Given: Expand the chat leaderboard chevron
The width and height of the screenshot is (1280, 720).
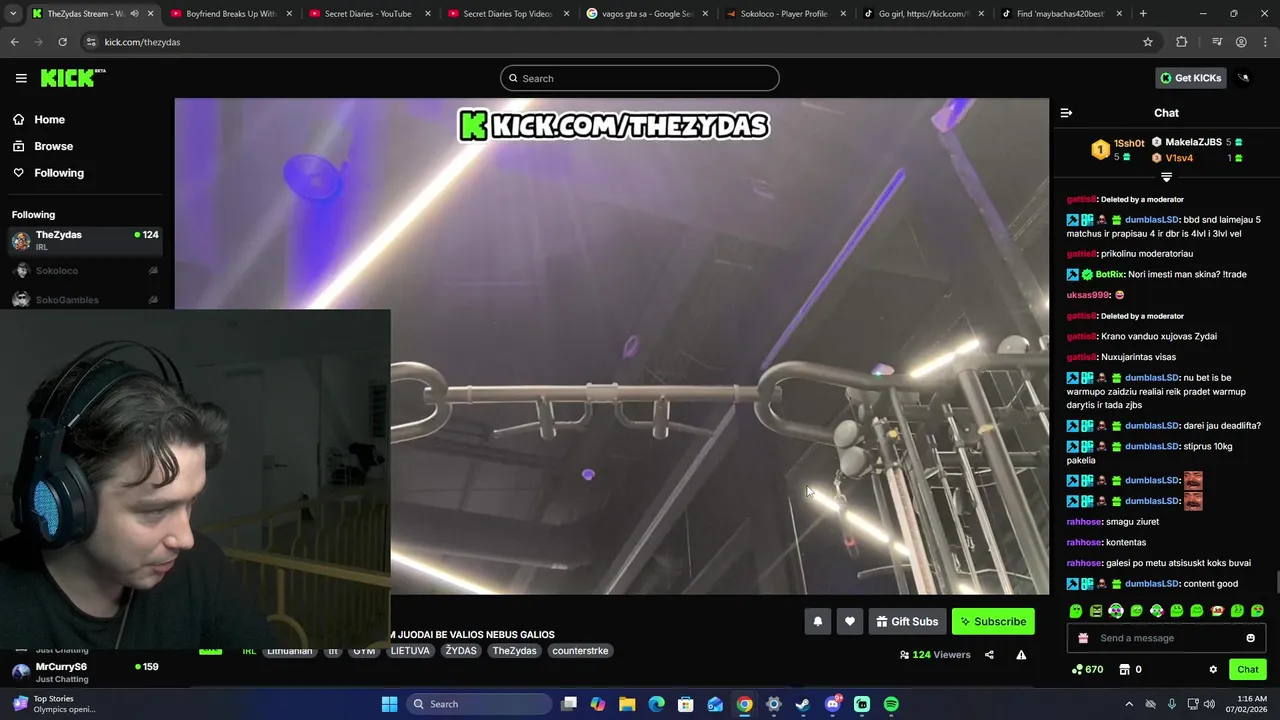Looking at the screenshot, I should pyautogui.click(x=1166, y=177).
